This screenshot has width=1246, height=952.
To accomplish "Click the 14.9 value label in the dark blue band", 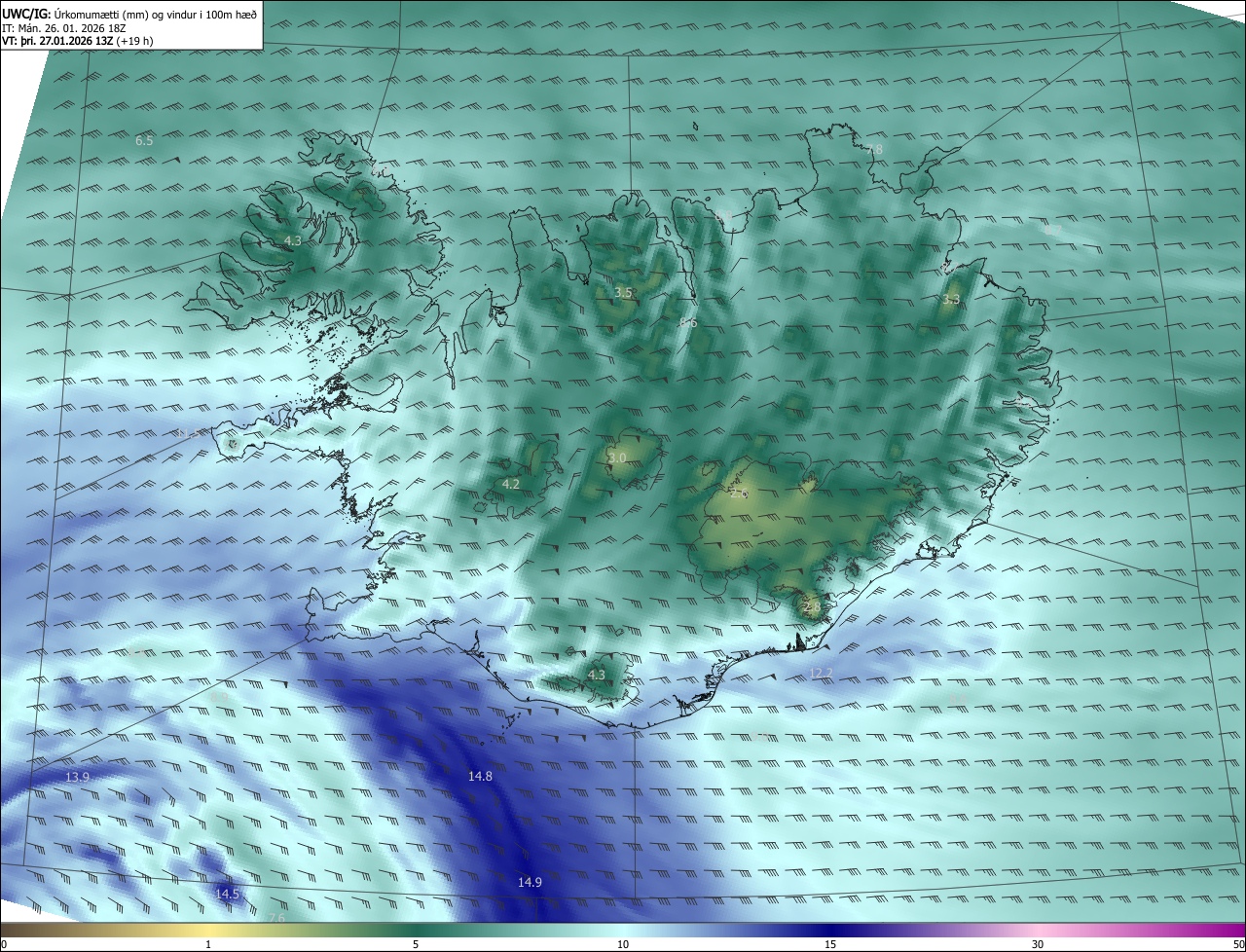I will pyautogui.click(x=530, y=882).
